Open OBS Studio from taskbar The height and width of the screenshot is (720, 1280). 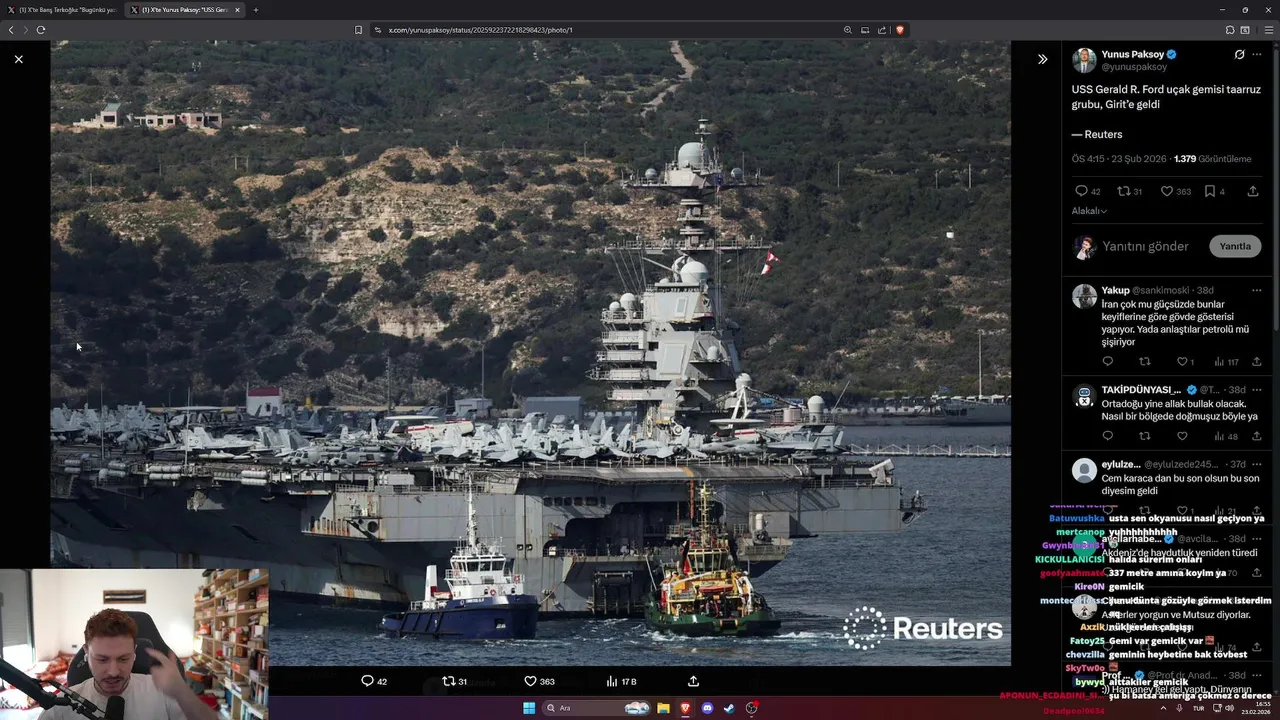[752, 708]
